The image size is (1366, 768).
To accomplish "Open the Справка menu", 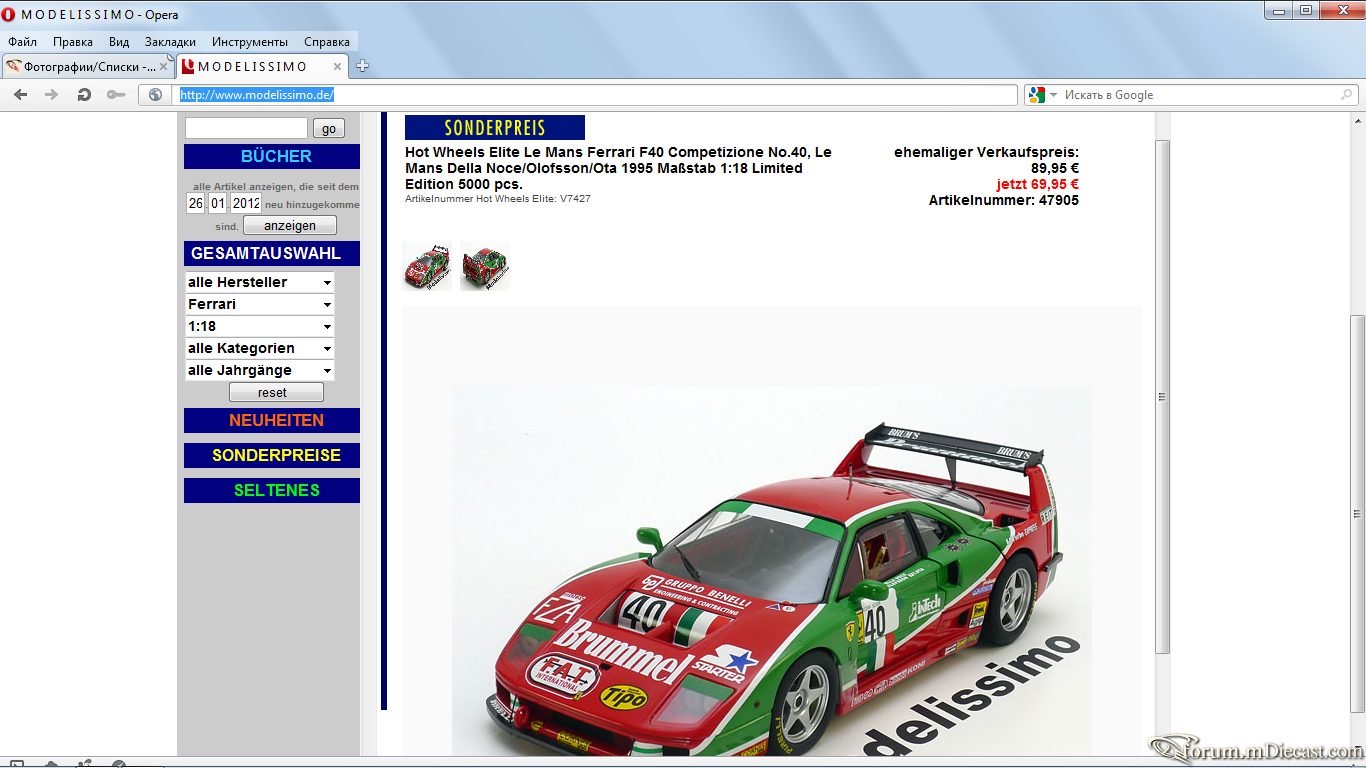I will 327,42.
